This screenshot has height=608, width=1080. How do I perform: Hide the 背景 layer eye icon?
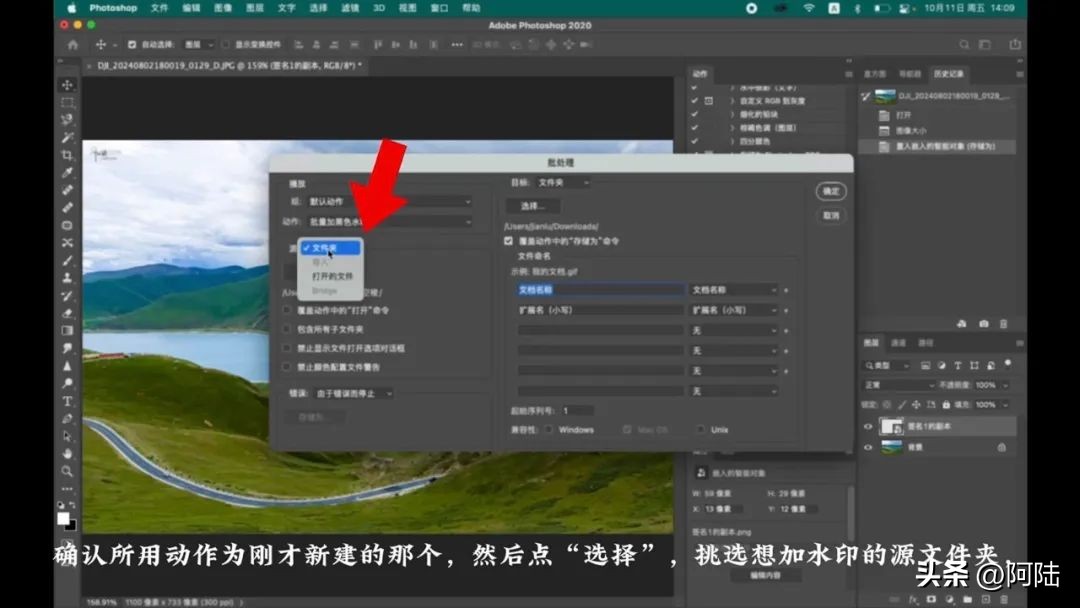click(868, 448)
